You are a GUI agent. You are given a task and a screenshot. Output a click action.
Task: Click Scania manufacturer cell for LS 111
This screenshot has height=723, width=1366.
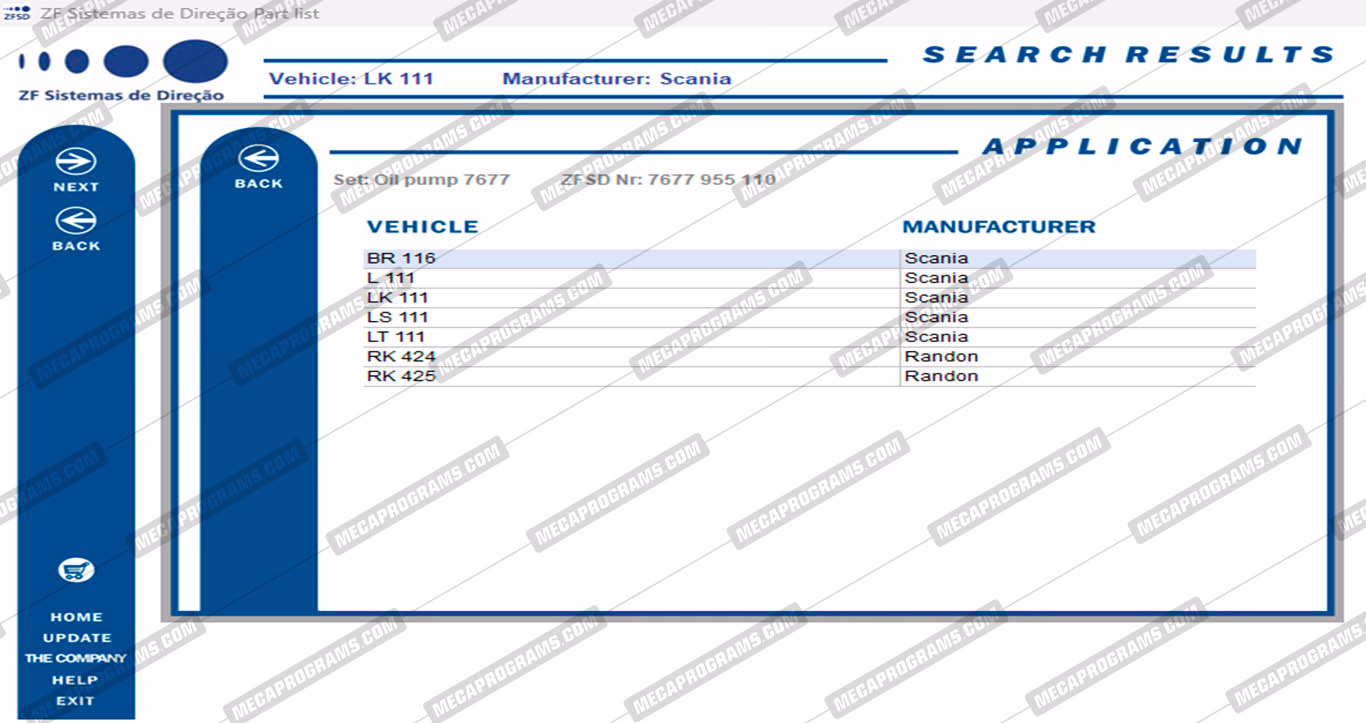tap(1078, 318)
